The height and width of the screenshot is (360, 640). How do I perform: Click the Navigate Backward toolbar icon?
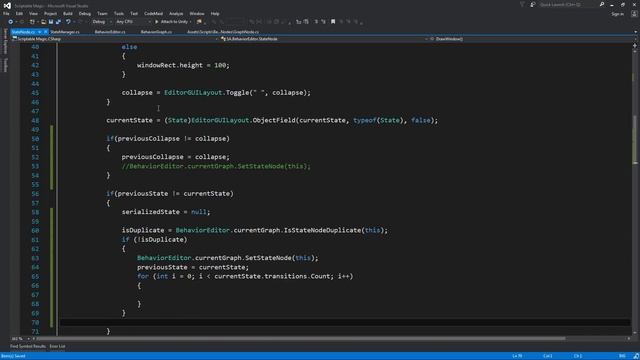tap(11, 22)
